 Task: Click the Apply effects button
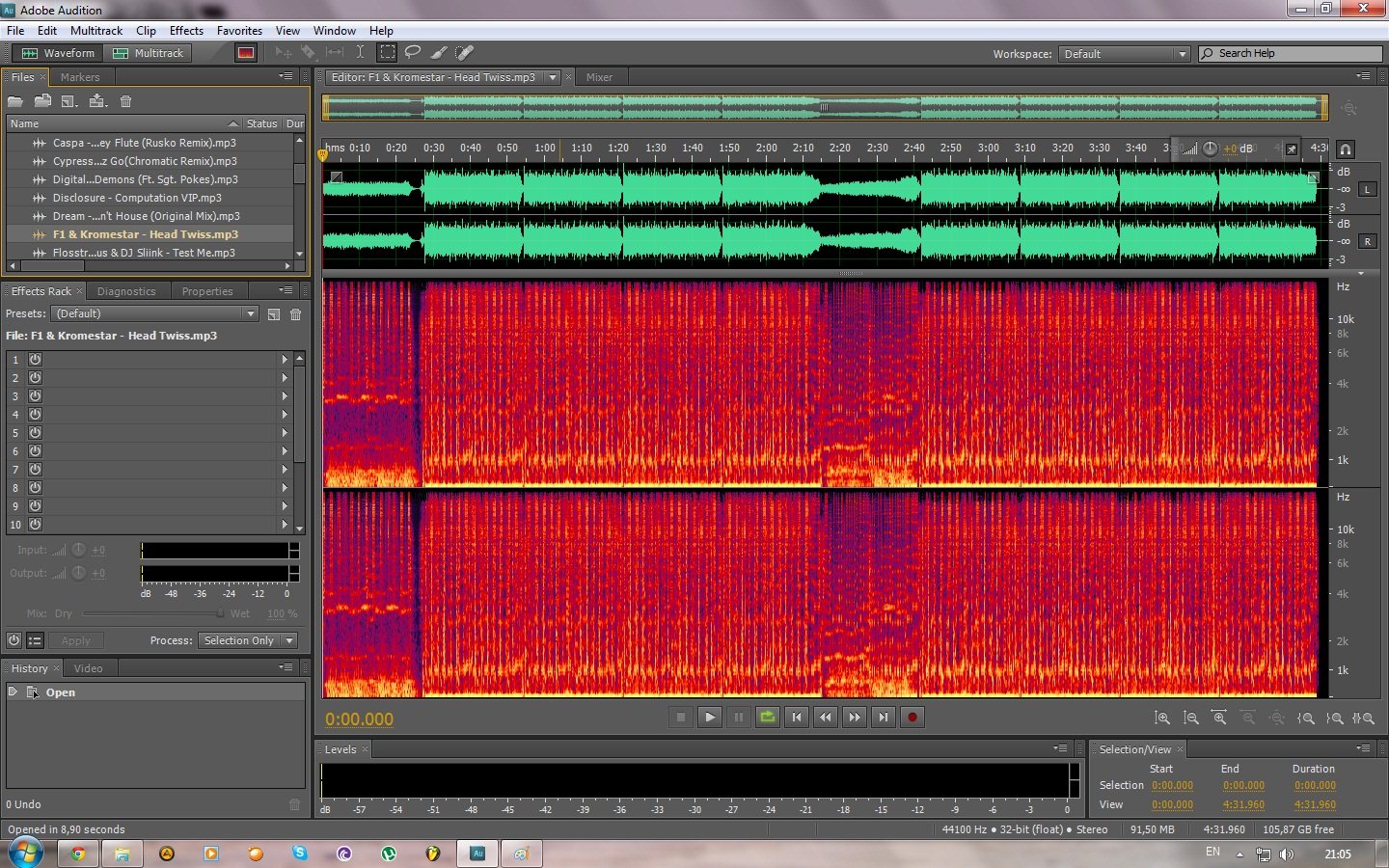(x=75, y=640)
